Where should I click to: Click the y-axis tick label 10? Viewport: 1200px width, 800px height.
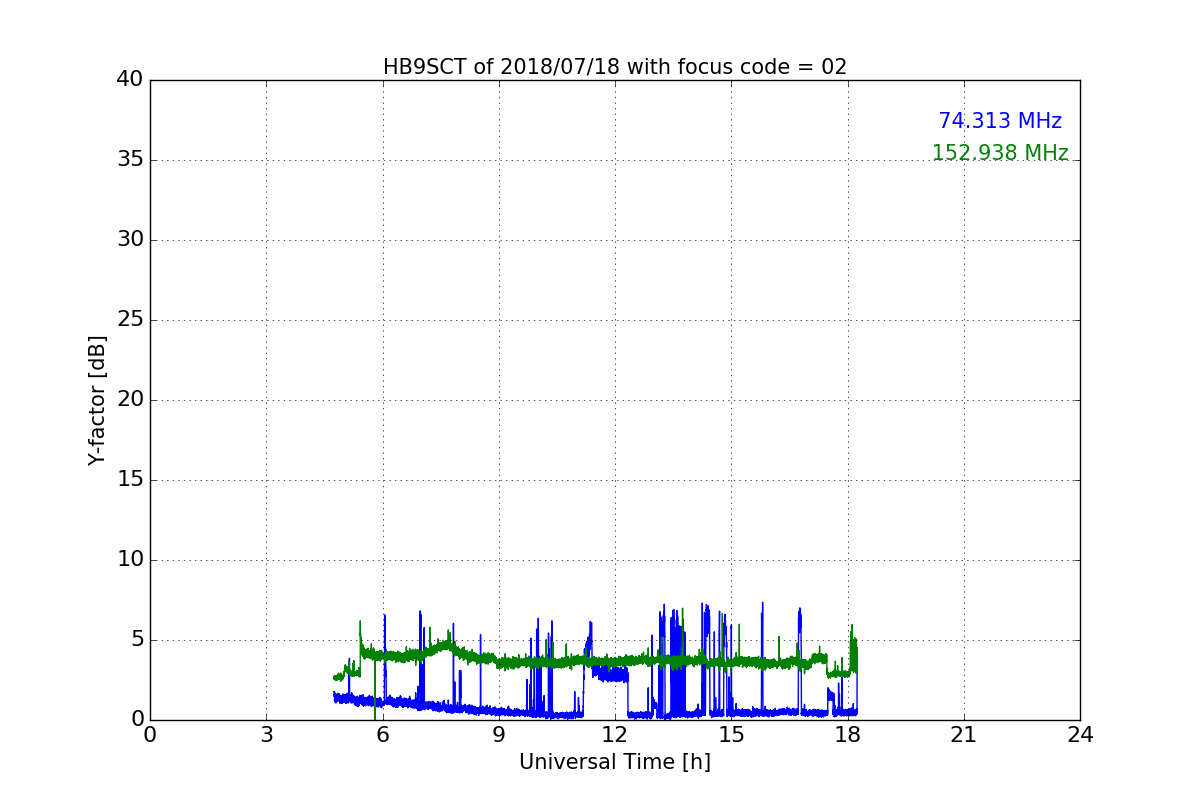click(130, 560)
